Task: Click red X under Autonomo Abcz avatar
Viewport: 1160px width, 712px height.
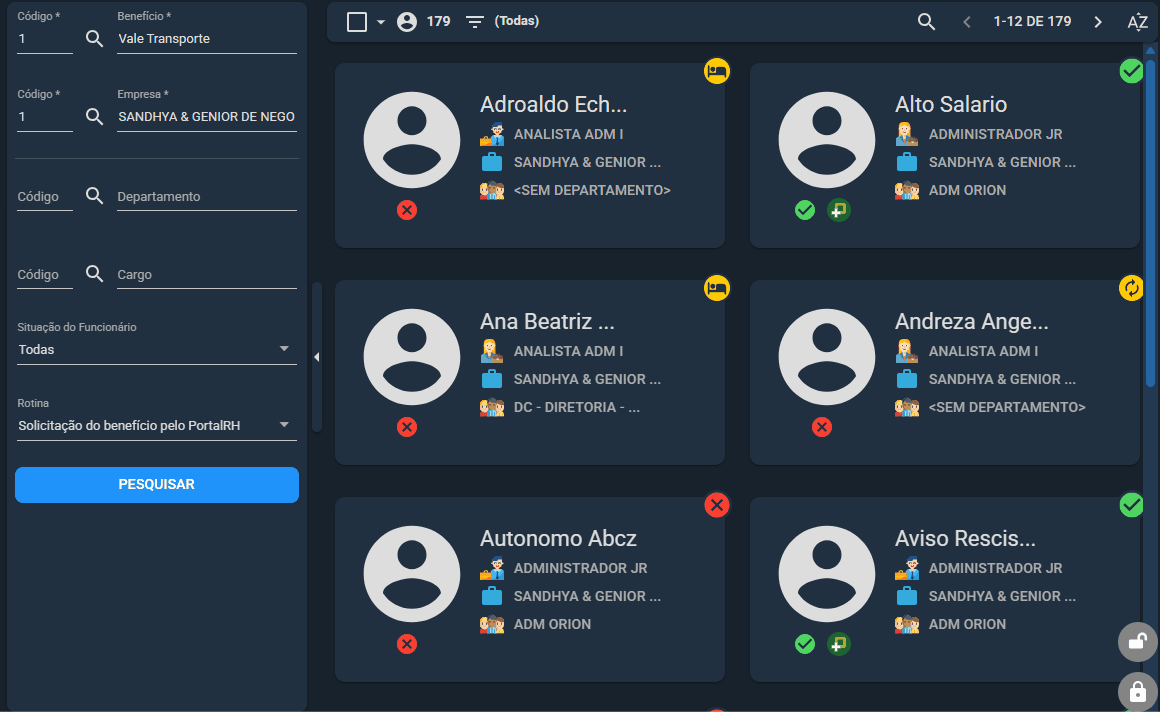Action: [x=407, y=644]
